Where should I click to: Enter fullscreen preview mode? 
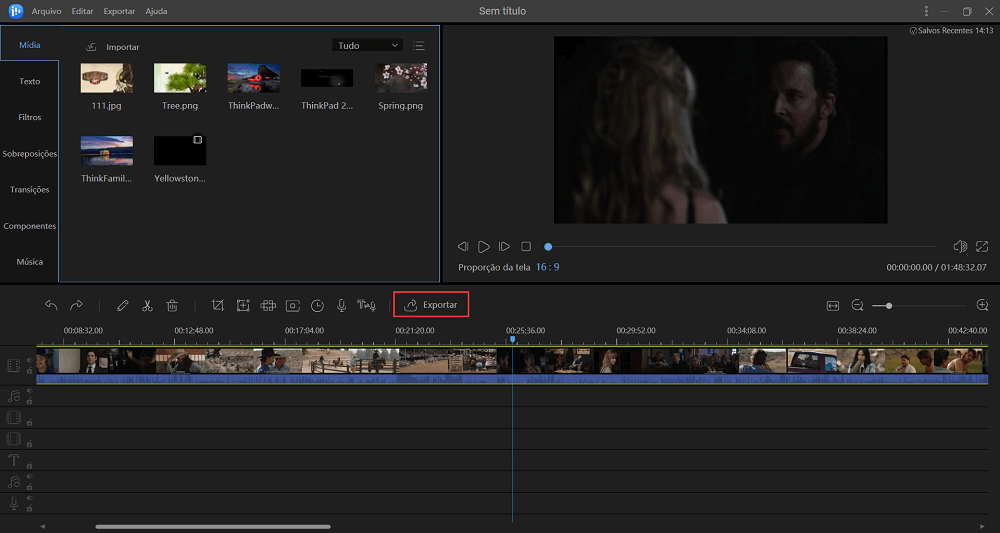(982, 246)
